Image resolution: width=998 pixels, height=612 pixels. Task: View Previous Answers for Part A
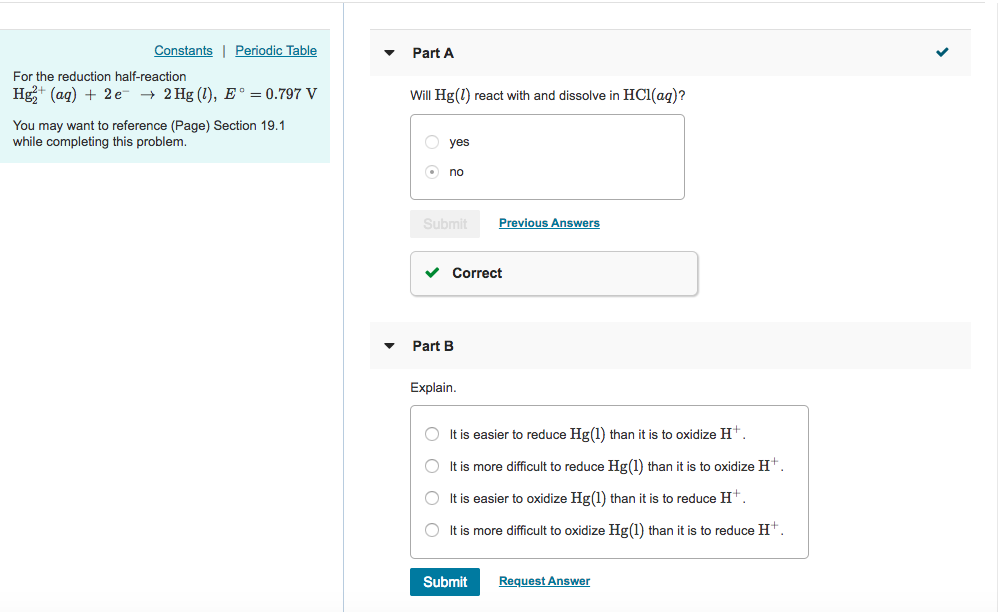point(549,223)
